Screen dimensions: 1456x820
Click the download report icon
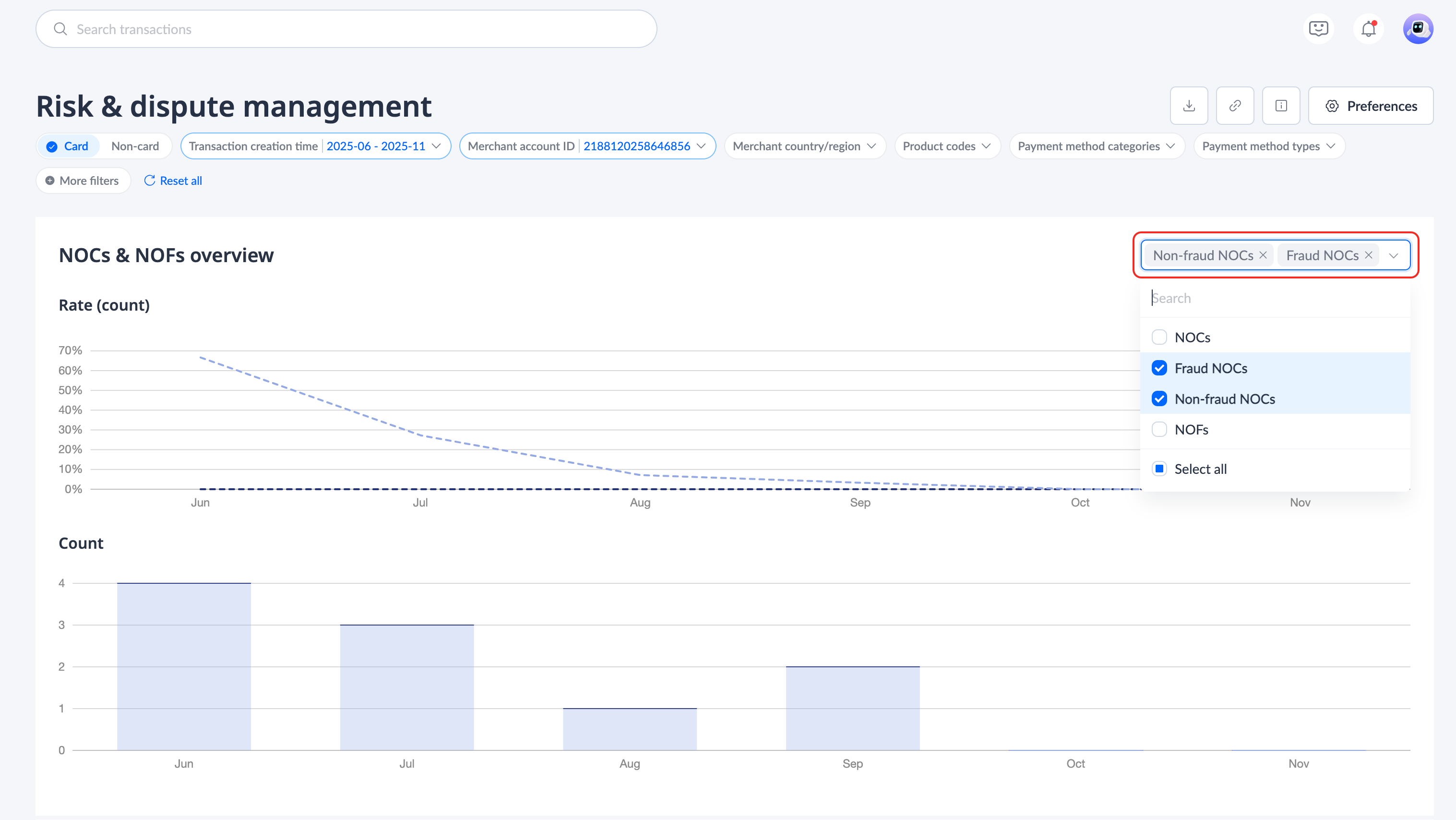click(x=1189, y=106)
